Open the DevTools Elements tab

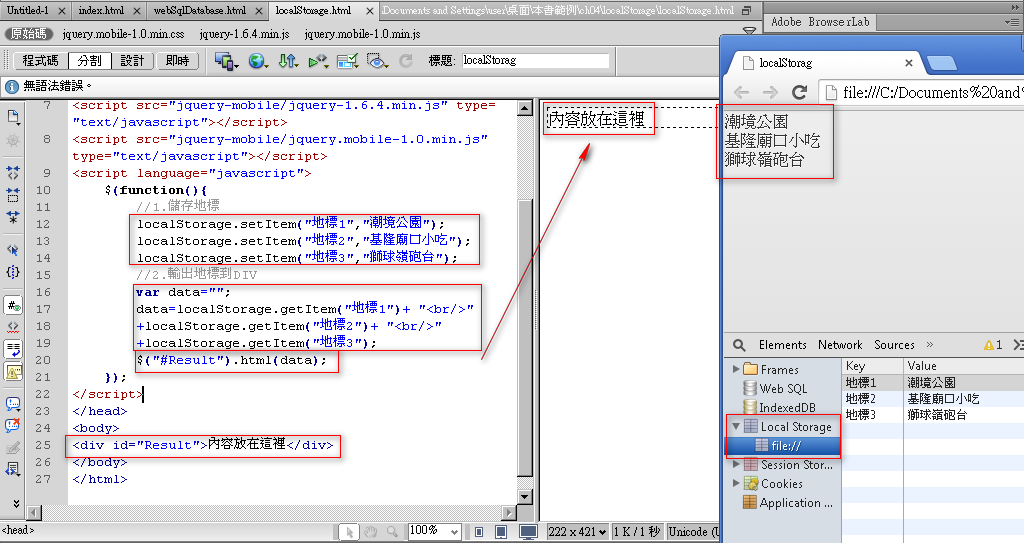point(782,345)
